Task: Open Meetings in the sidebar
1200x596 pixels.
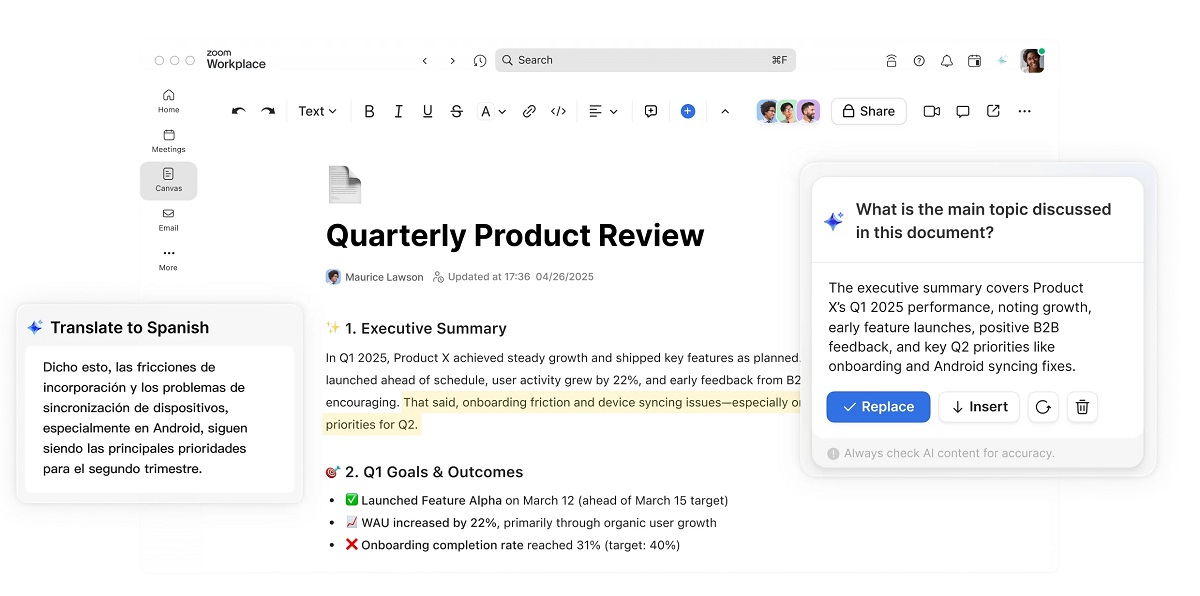Action: click(168, 141)
